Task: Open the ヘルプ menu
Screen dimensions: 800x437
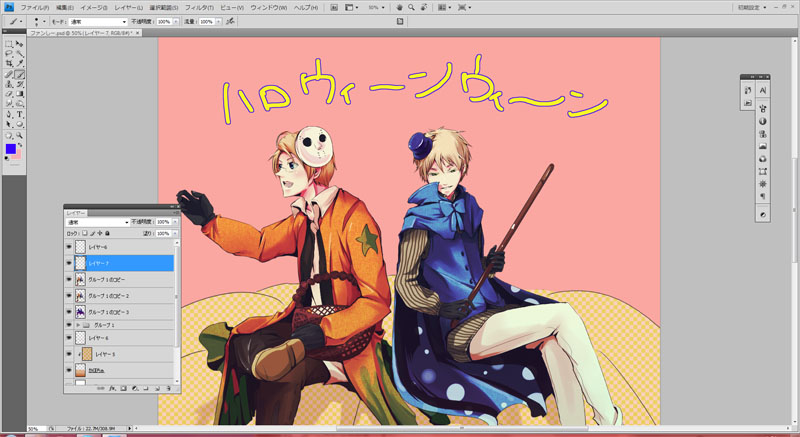Action: coord(306,8)
